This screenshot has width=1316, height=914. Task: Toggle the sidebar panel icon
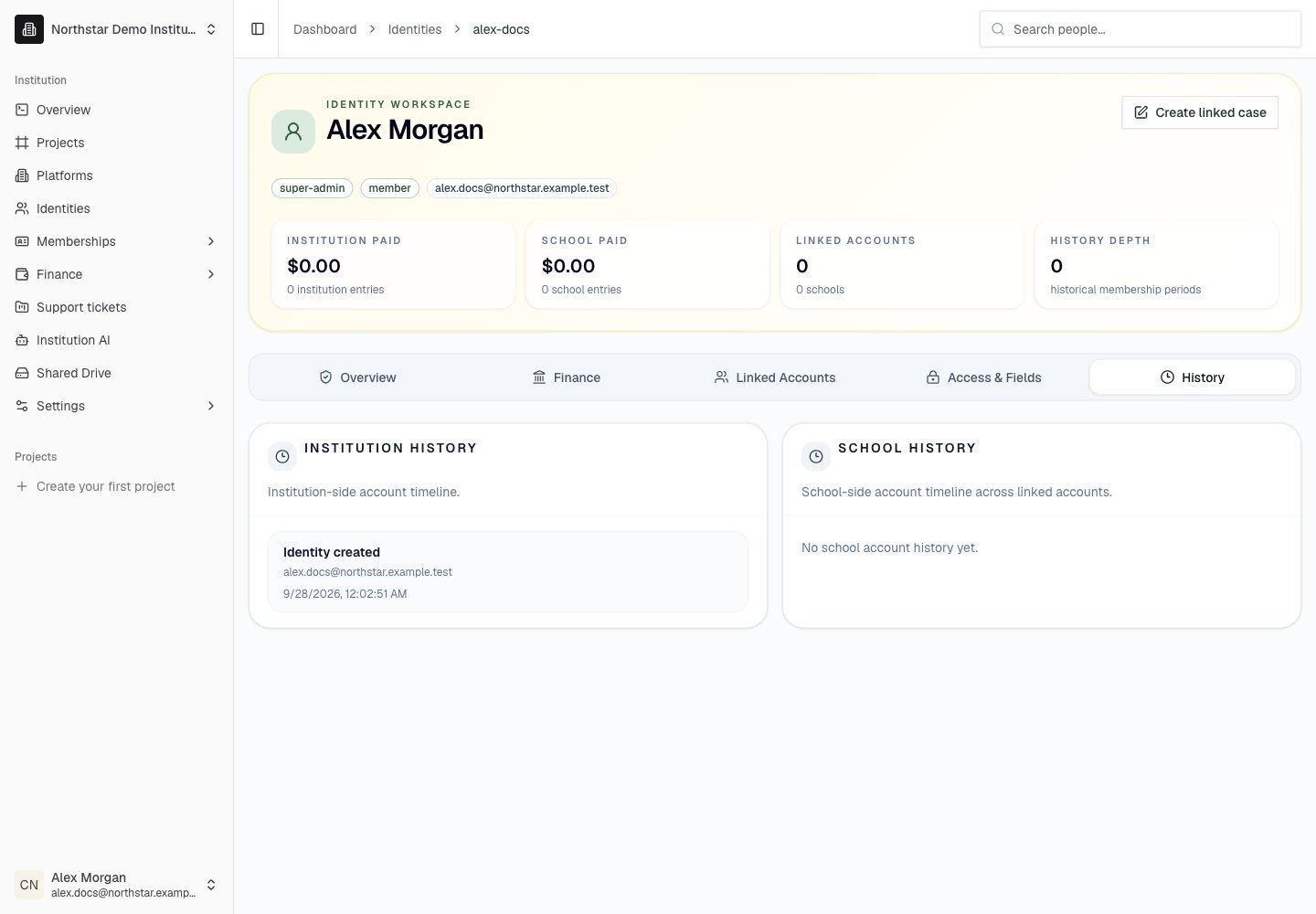click(258, 29)
